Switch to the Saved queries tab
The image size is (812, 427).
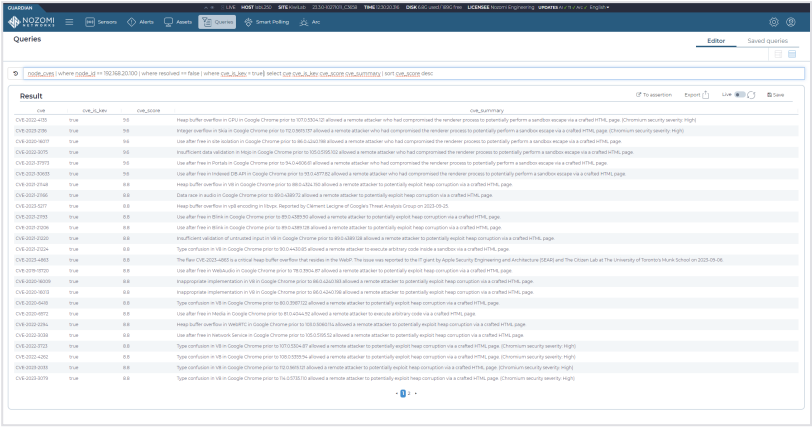click(768, 40)
